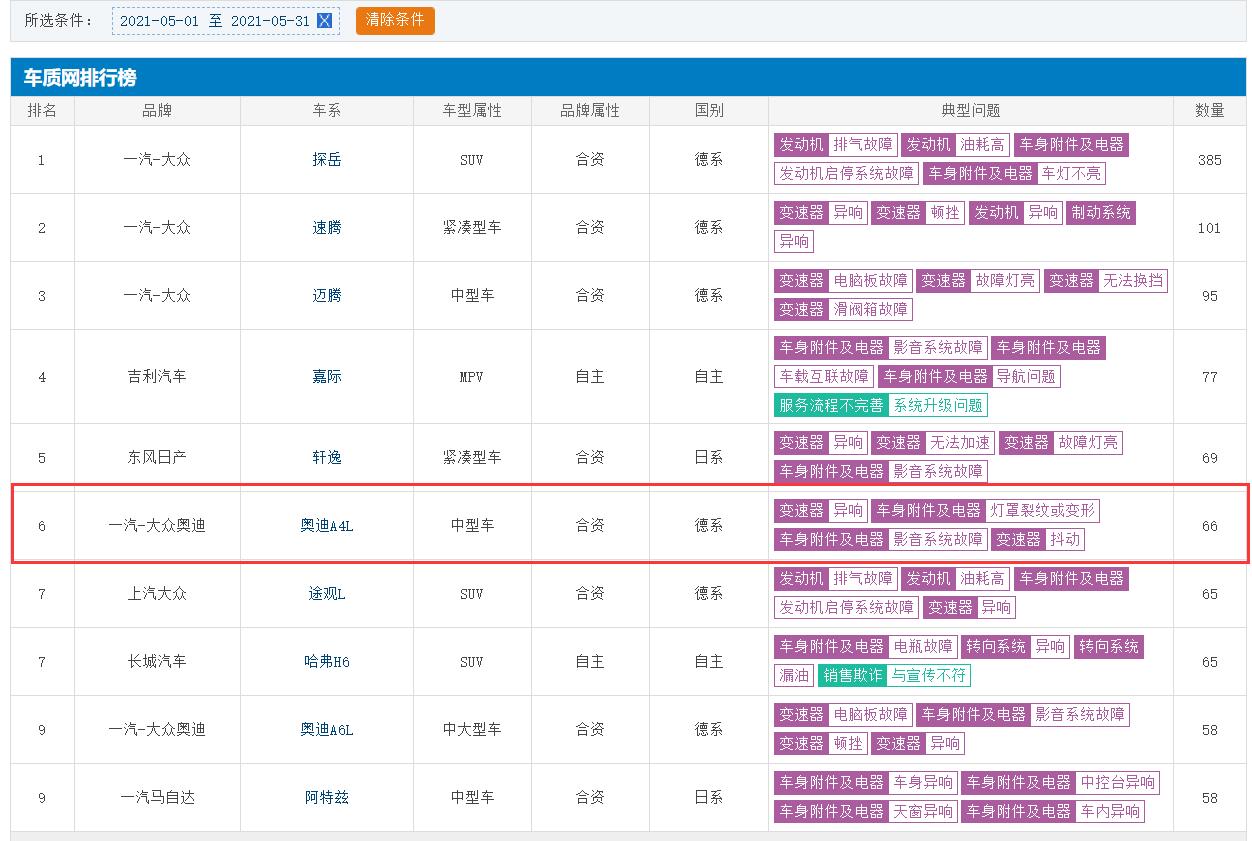1252x841 pixels.
Task: Click the 与宣传不符 sales tag
Action: tap(929, 675)
